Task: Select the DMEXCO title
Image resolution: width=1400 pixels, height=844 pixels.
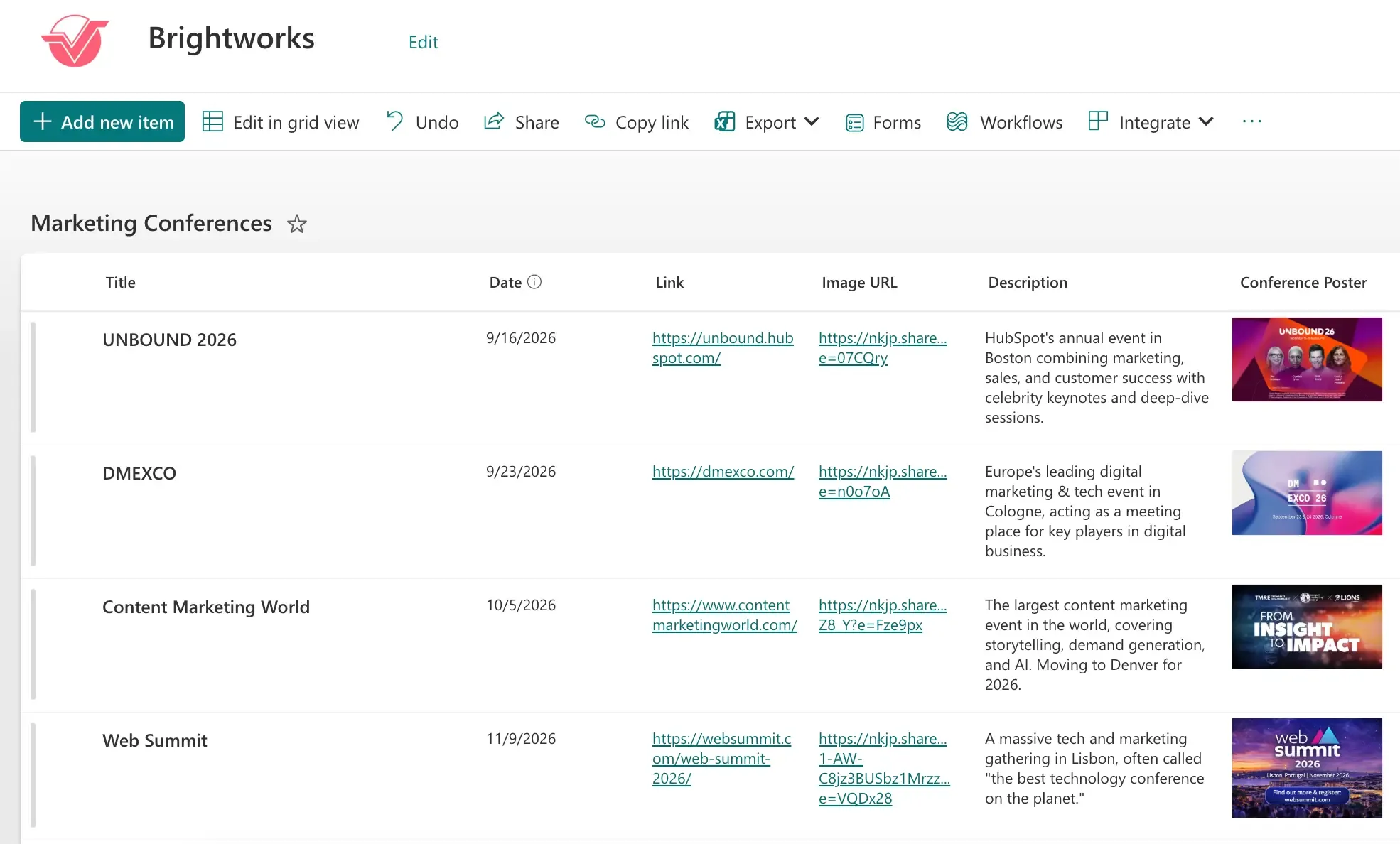Action: click(x=139, y=473)
